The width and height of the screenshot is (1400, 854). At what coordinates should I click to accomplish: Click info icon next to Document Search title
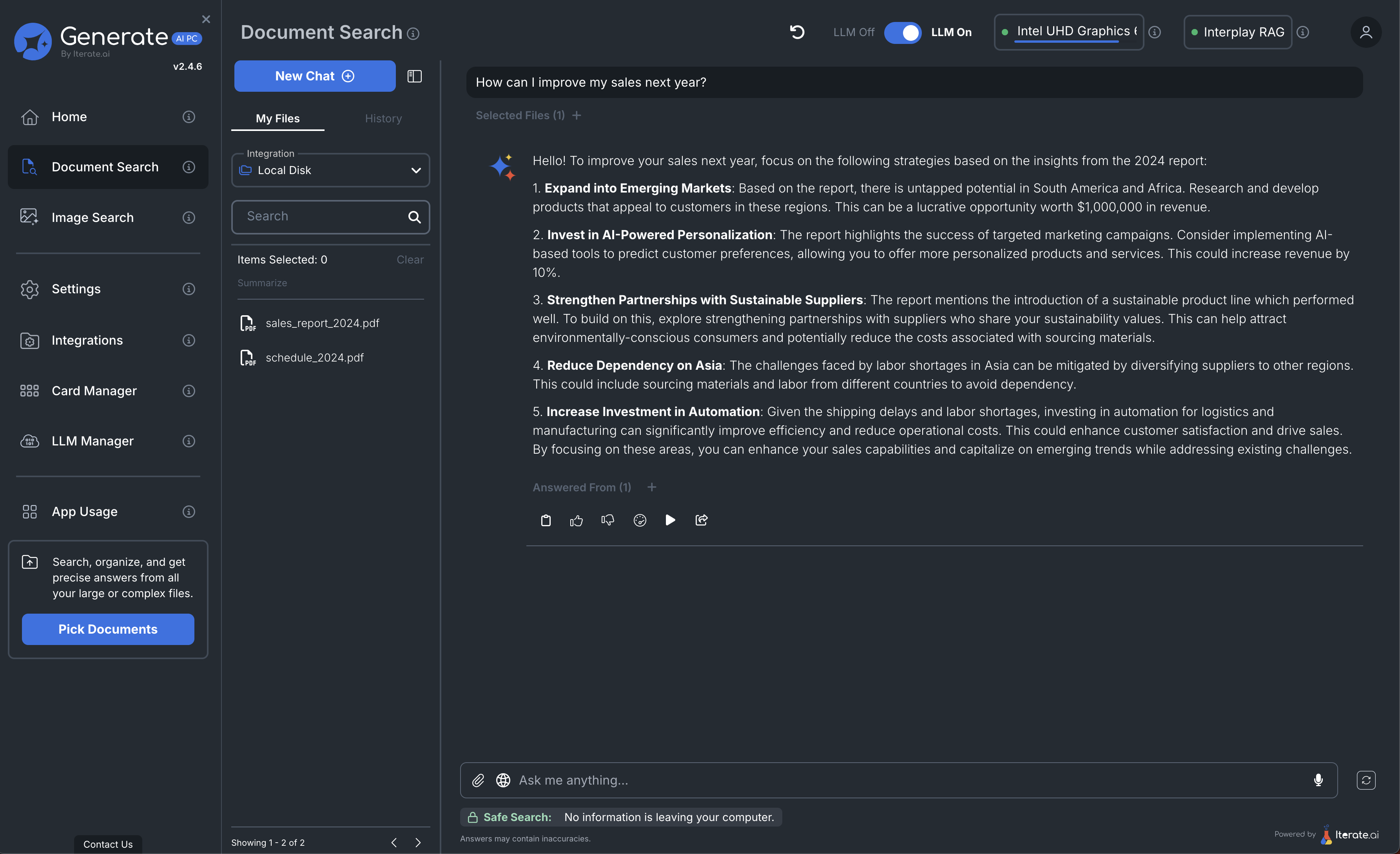coord(413,34)
